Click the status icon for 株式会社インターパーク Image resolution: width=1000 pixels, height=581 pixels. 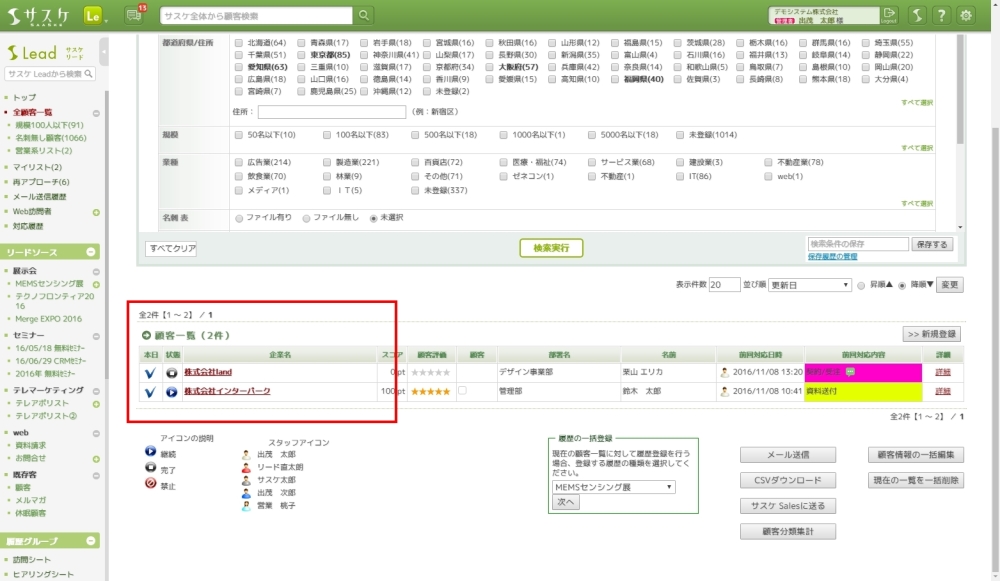(171, 391)
